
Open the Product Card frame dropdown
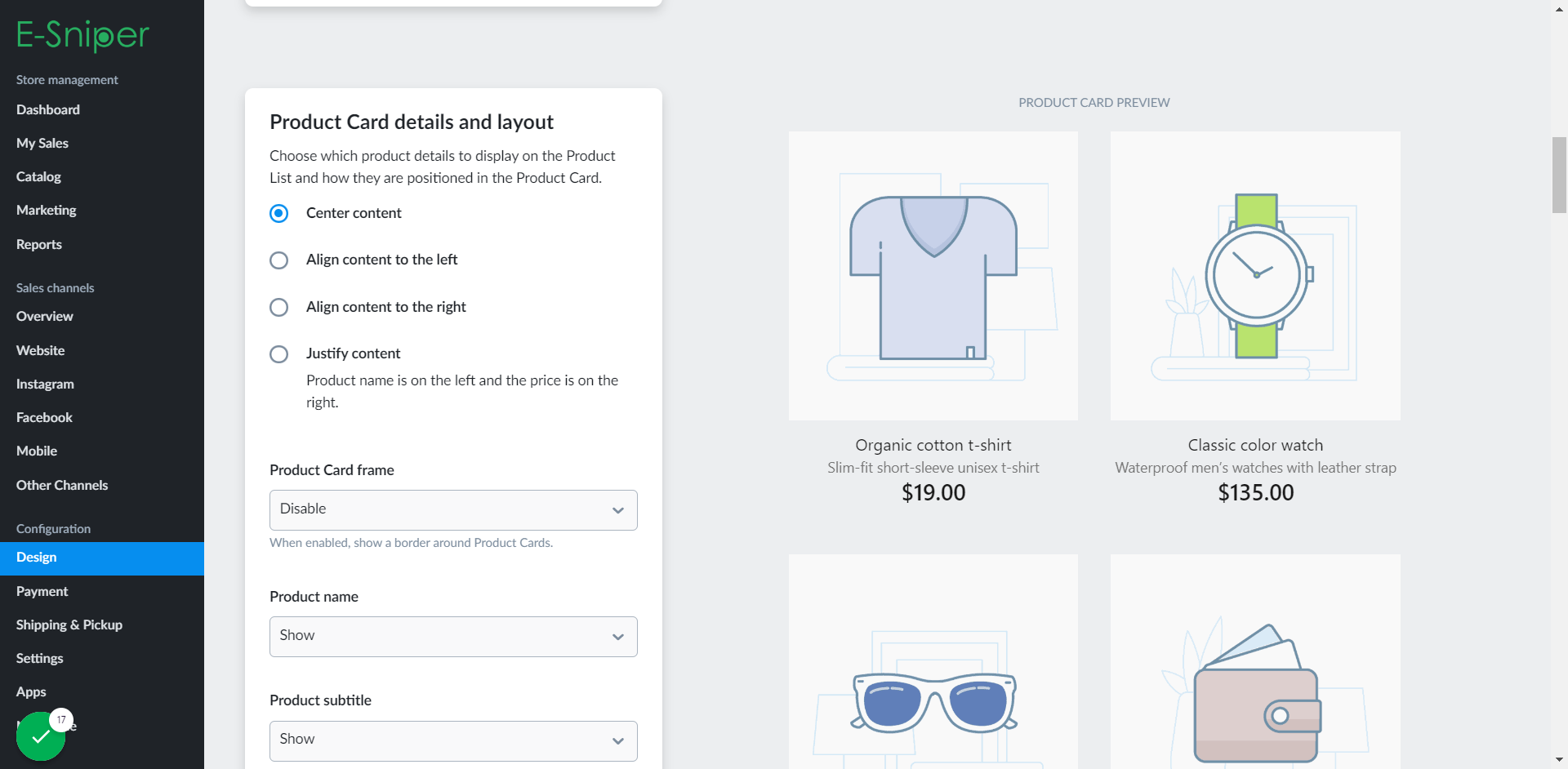[453, 509]
